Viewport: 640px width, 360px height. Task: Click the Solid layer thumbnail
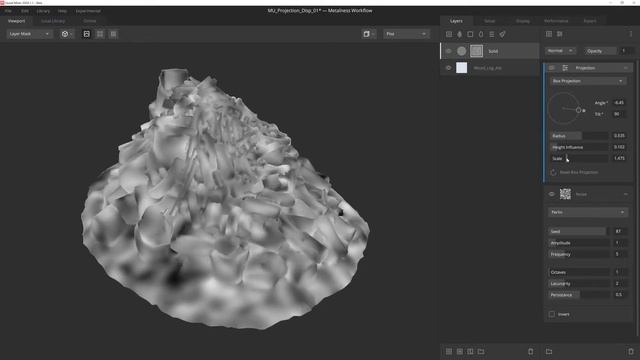[x=476, y=51]
